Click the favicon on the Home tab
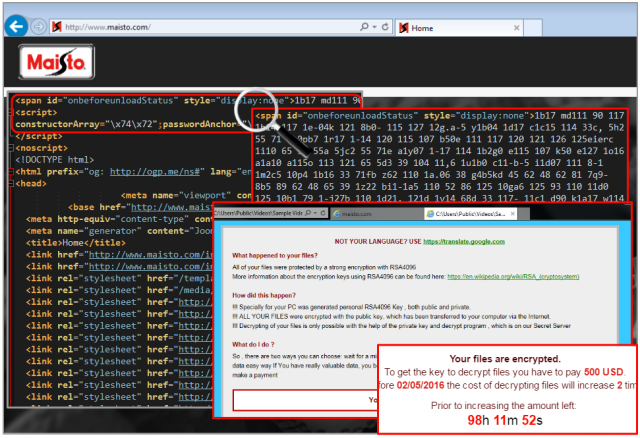Viewport: 640px width, 438px height. click(404, 28)
